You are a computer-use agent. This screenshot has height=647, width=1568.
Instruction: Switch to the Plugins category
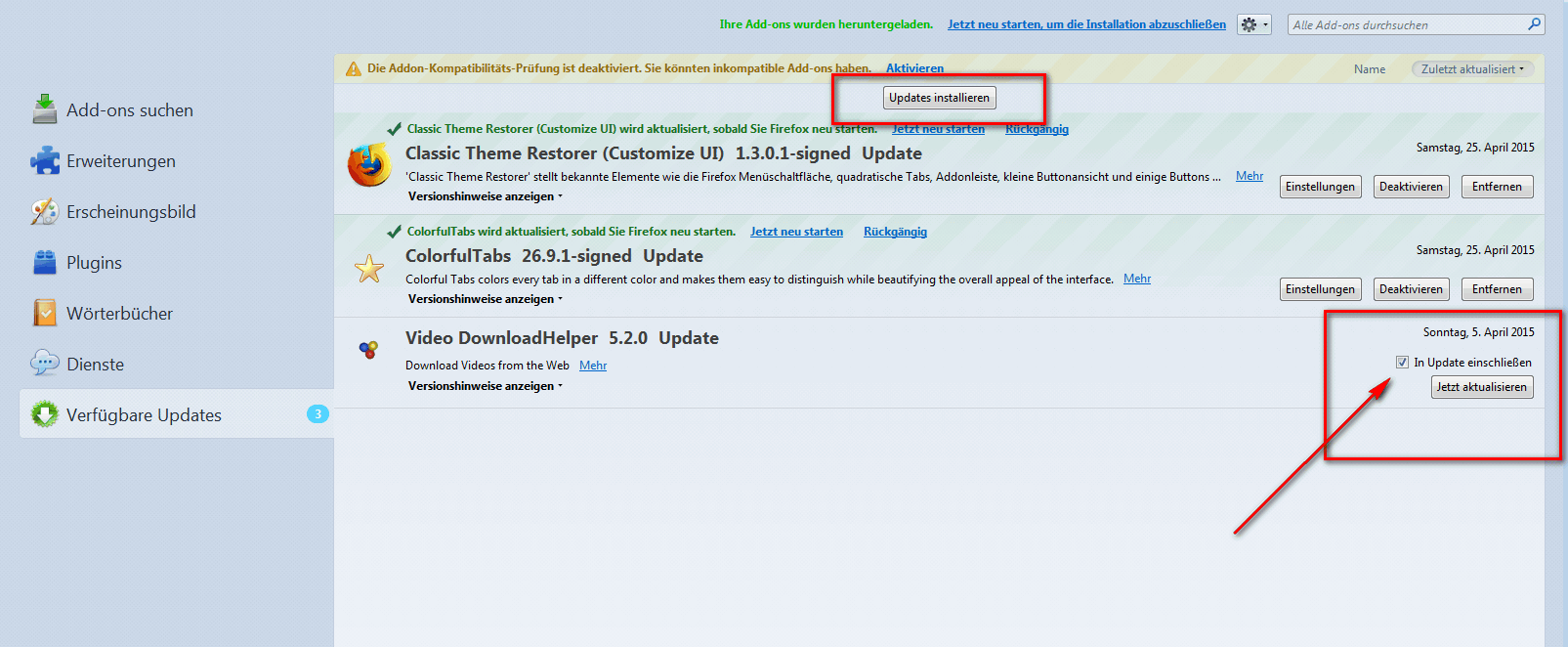[177, 262]
